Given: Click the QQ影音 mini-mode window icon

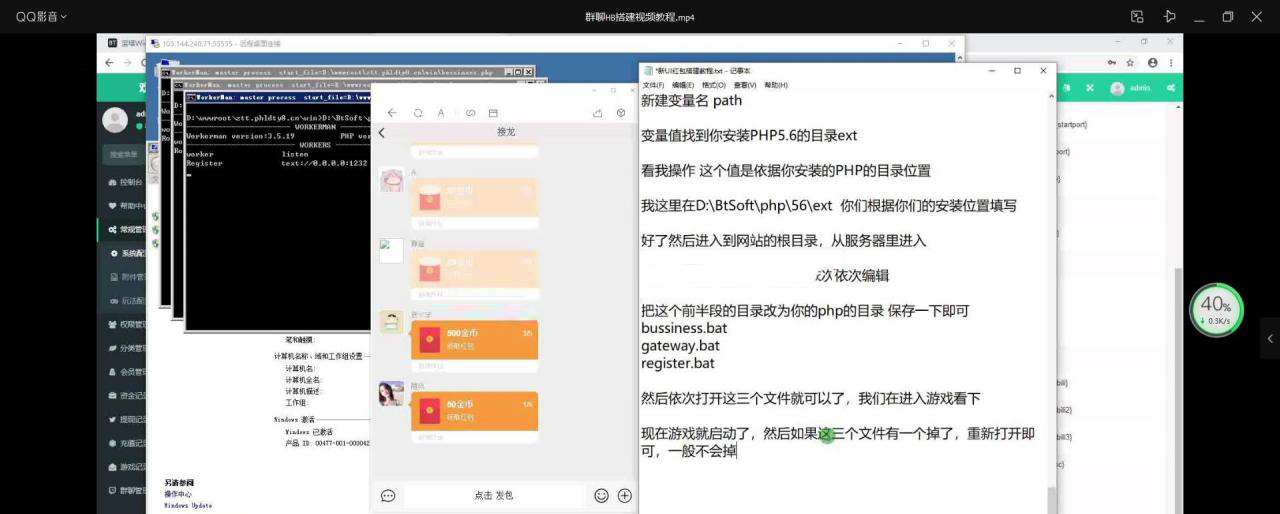Looking at the screenshot, I should [x=1137, y=17].
